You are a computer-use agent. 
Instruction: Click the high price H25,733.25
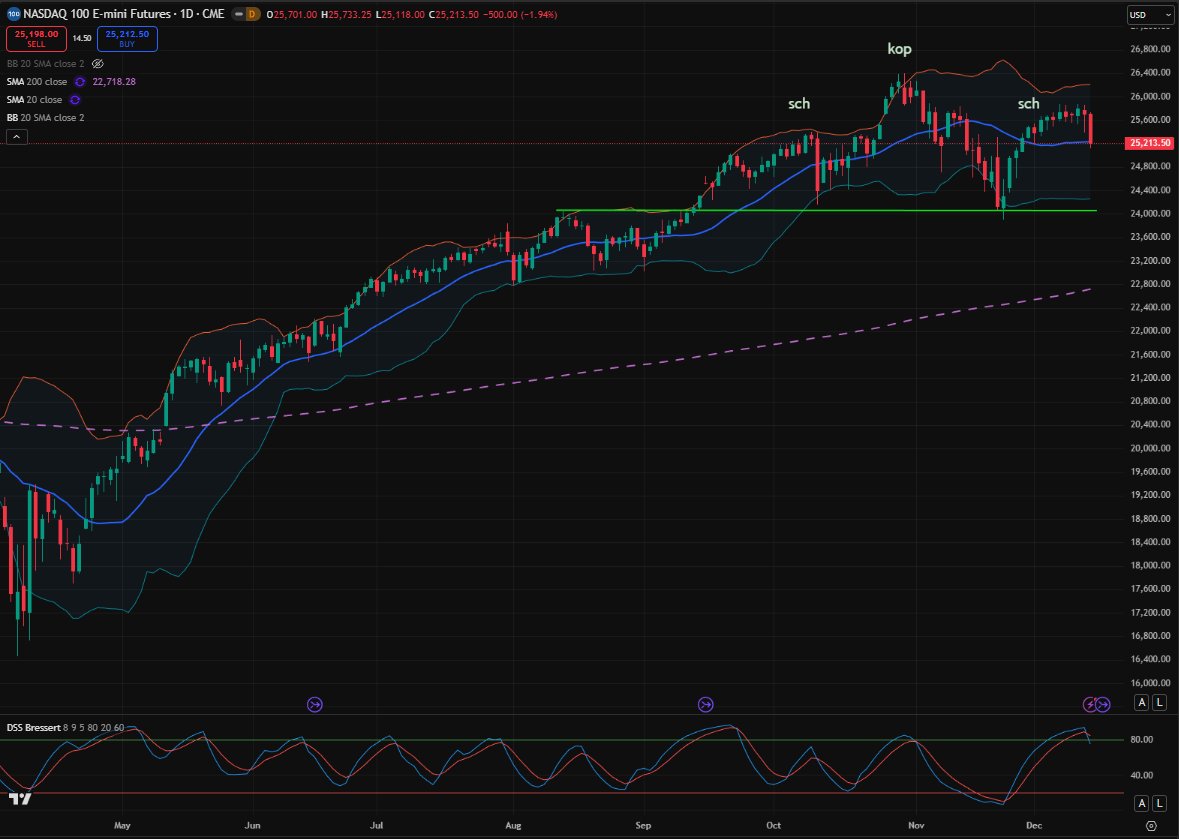347,14
